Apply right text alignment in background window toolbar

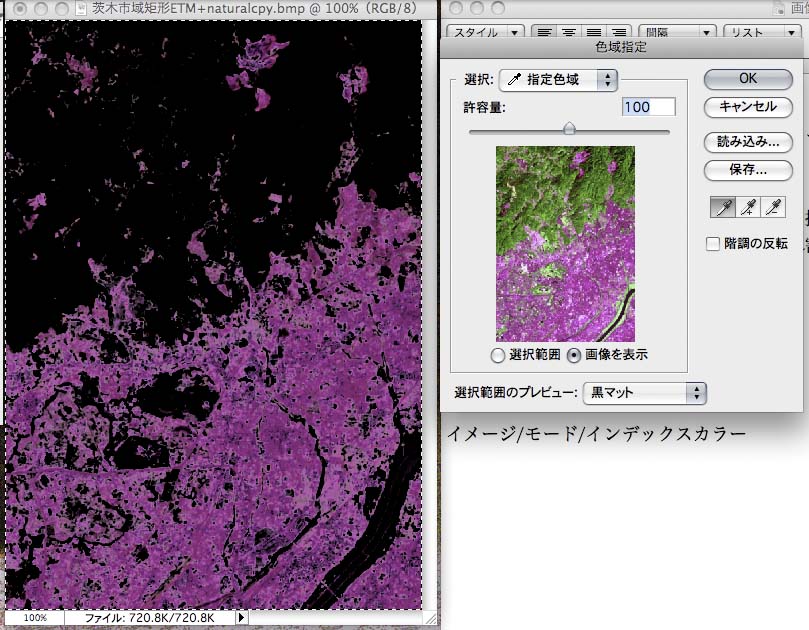coord(619,33)
